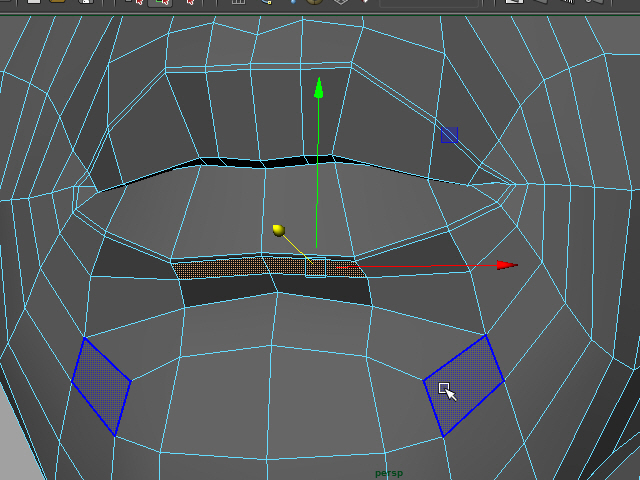640x480 pixels.
Task: Grab the red X-axis manipulator arrow tip
Action: pyautogui.click(x=507, y=265)
